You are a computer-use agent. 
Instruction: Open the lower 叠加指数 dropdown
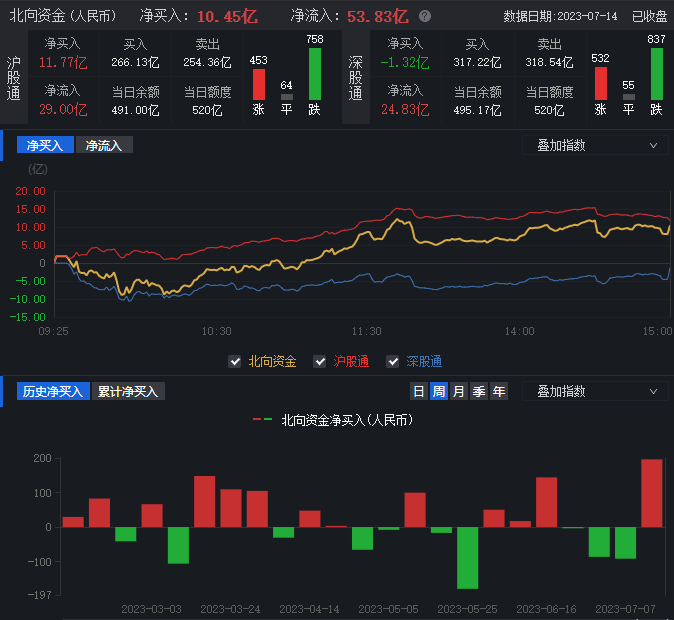click(595, 391)
